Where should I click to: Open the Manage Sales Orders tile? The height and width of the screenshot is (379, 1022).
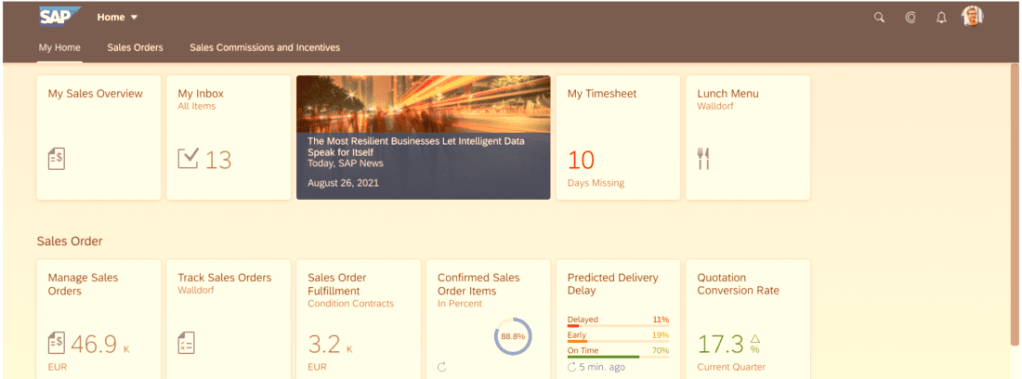coord(98,319)
